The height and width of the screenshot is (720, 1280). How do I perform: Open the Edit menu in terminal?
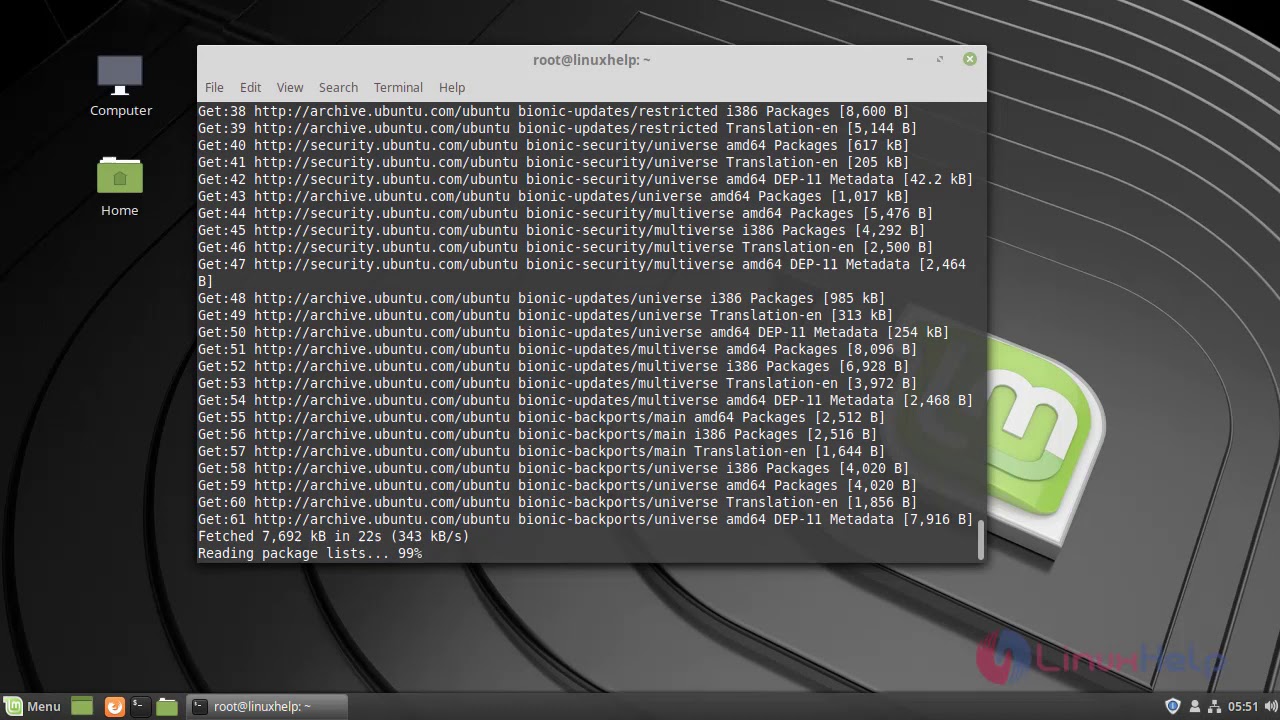pos(250,87)
